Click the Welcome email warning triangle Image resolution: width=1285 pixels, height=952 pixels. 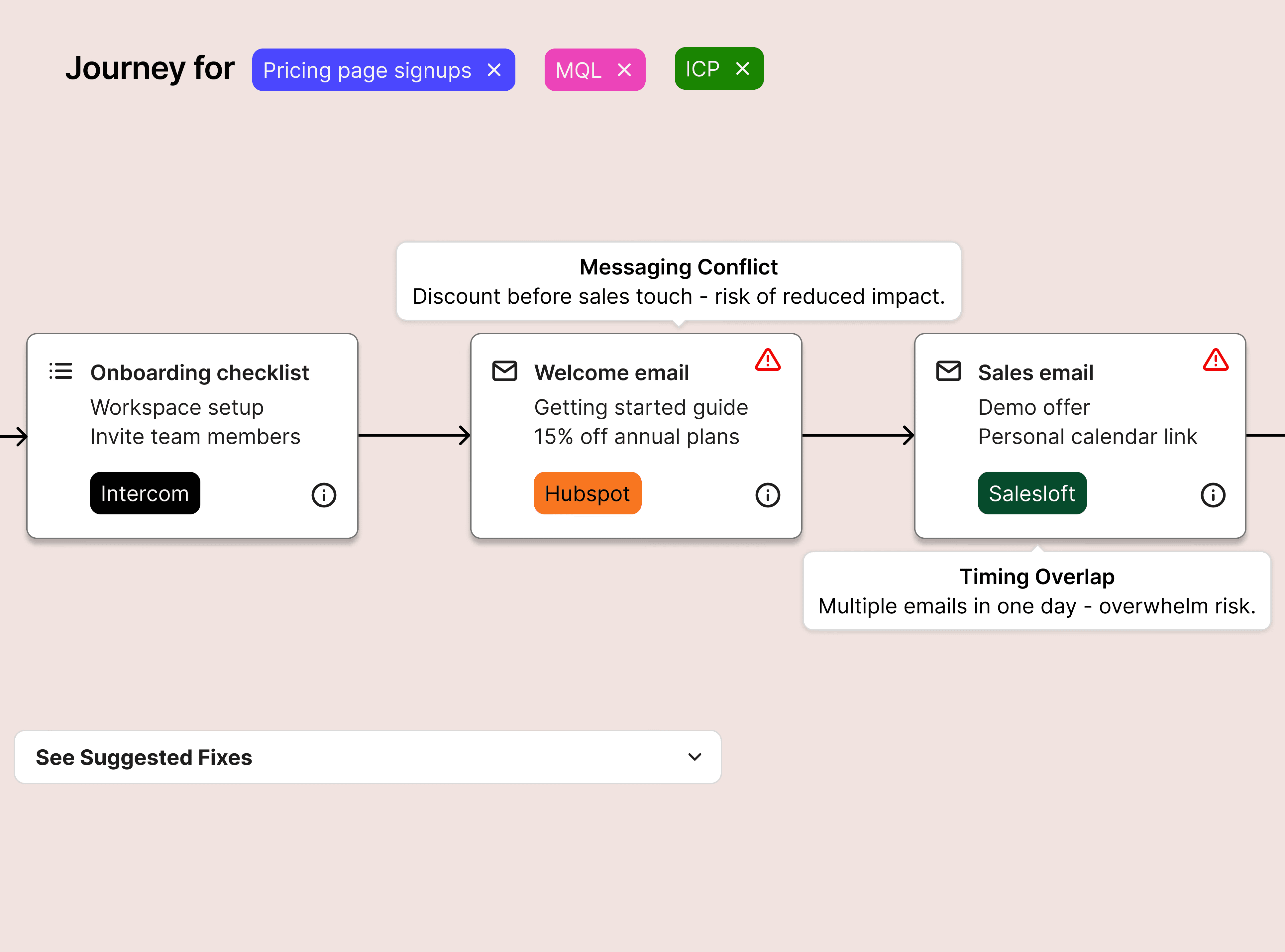[768, 360]
